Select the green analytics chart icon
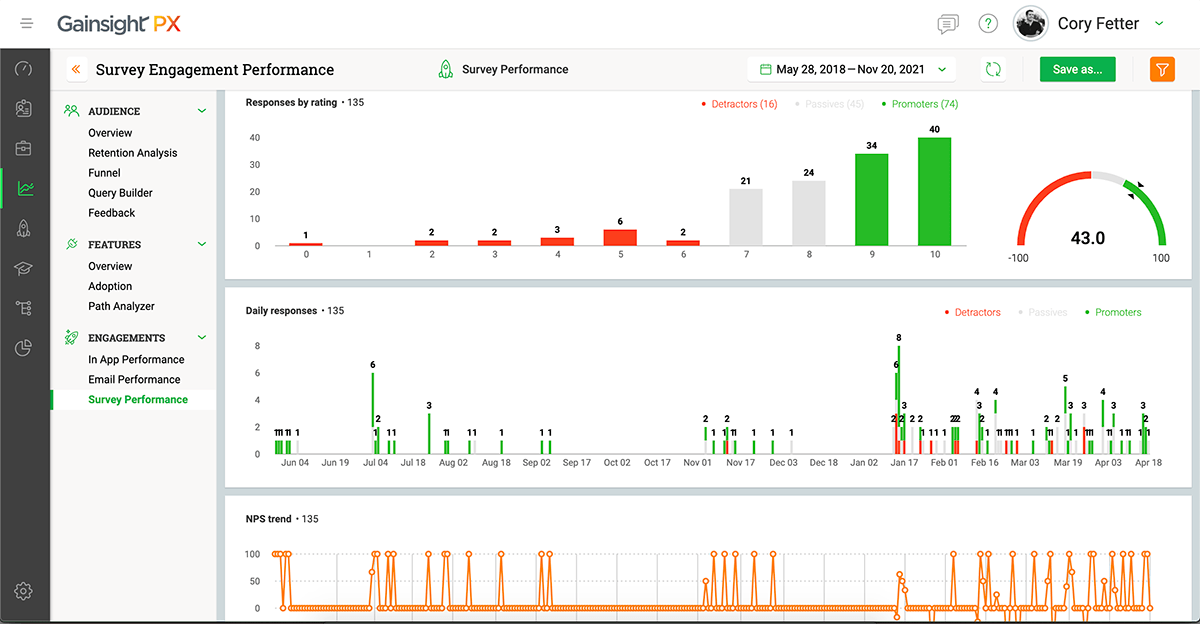1200x624 pixels. [x=23, y=189]
